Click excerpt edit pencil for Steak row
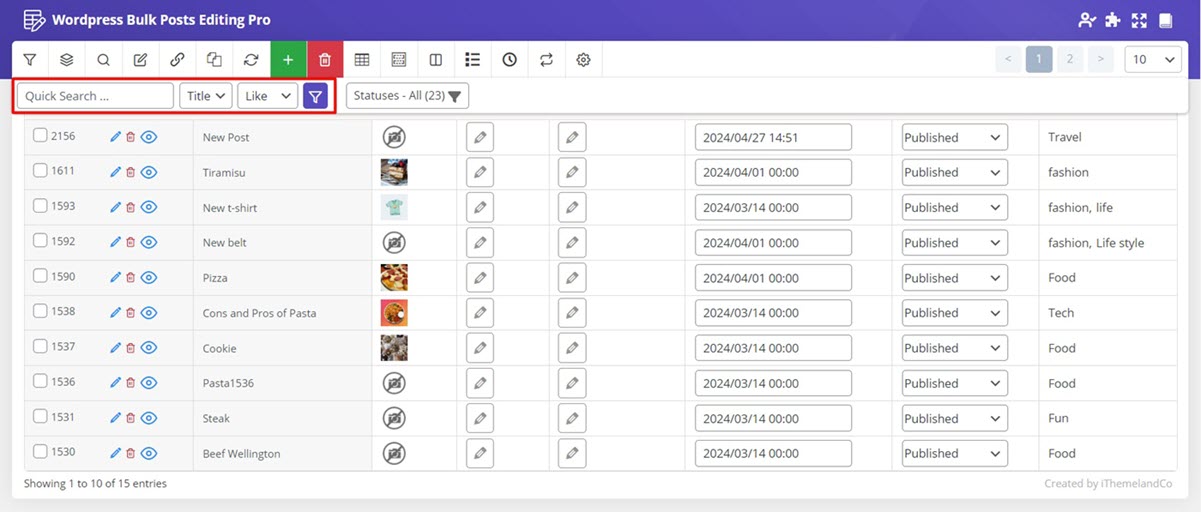Screen dimensions: 1201x512 click(572, 418)
